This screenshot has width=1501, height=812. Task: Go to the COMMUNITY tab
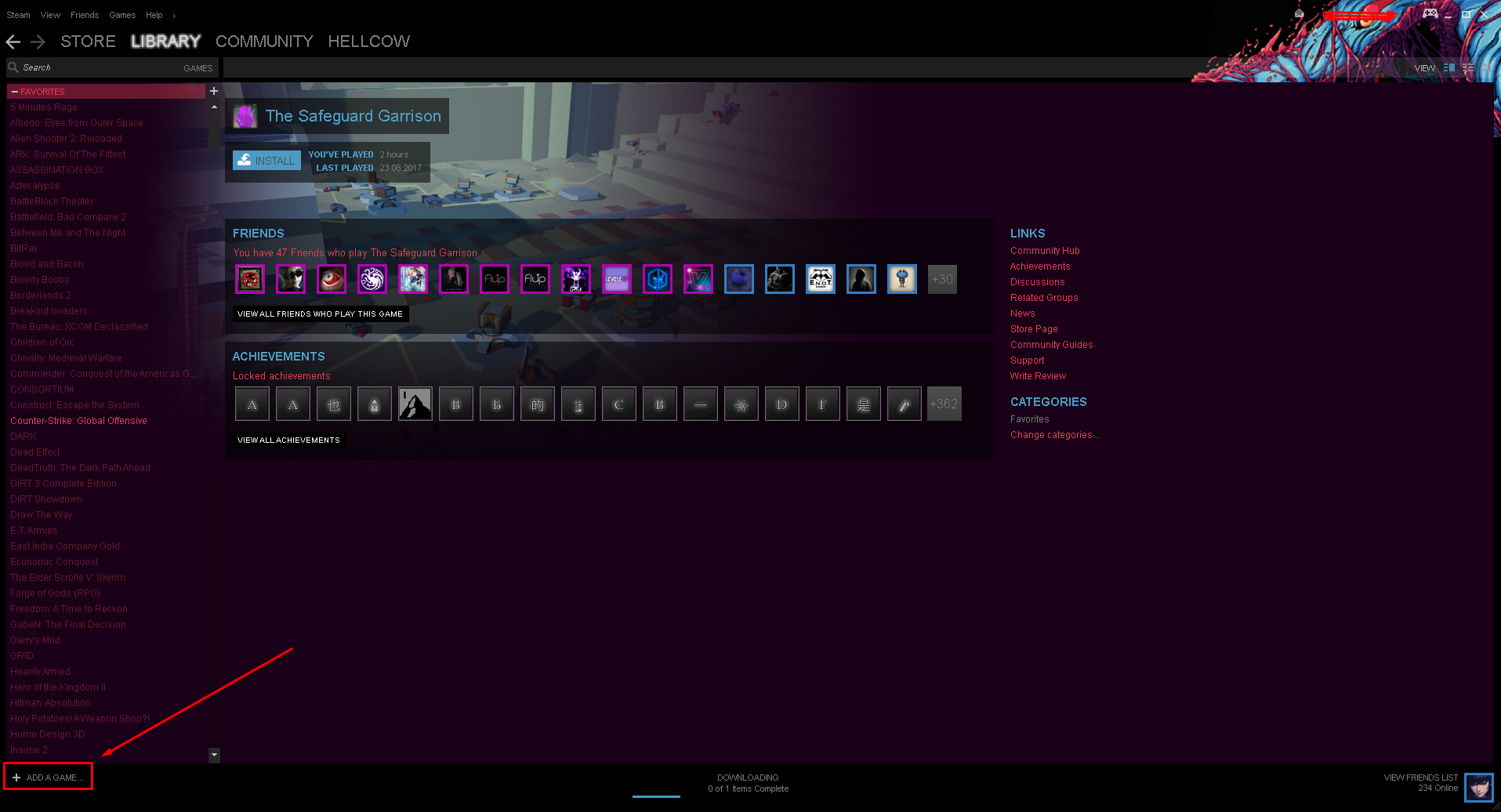(264, 42)
